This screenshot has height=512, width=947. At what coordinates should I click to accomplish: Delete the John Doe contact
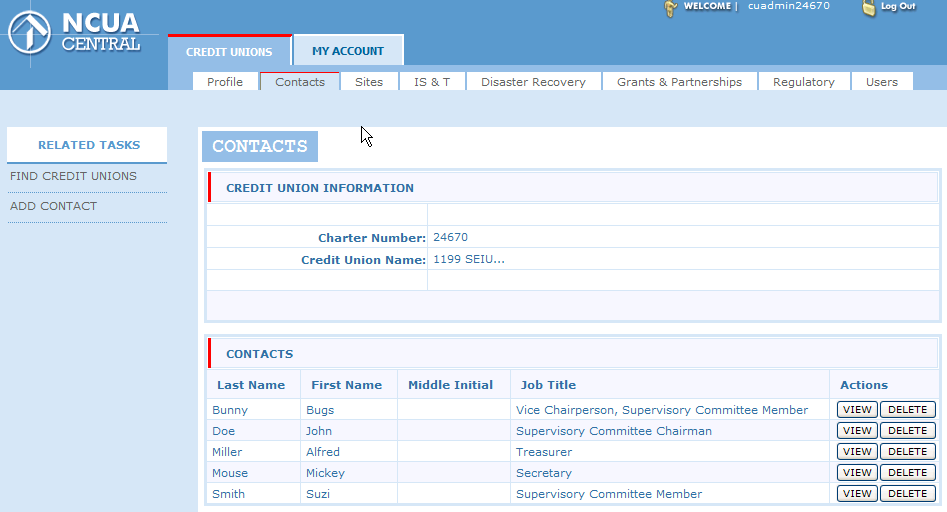[x=907, y=431]
